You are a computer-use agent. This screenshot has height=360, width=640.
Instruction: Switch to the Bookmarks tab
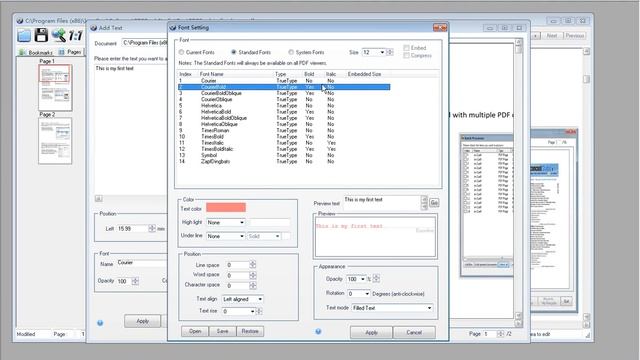pos(36,52)
